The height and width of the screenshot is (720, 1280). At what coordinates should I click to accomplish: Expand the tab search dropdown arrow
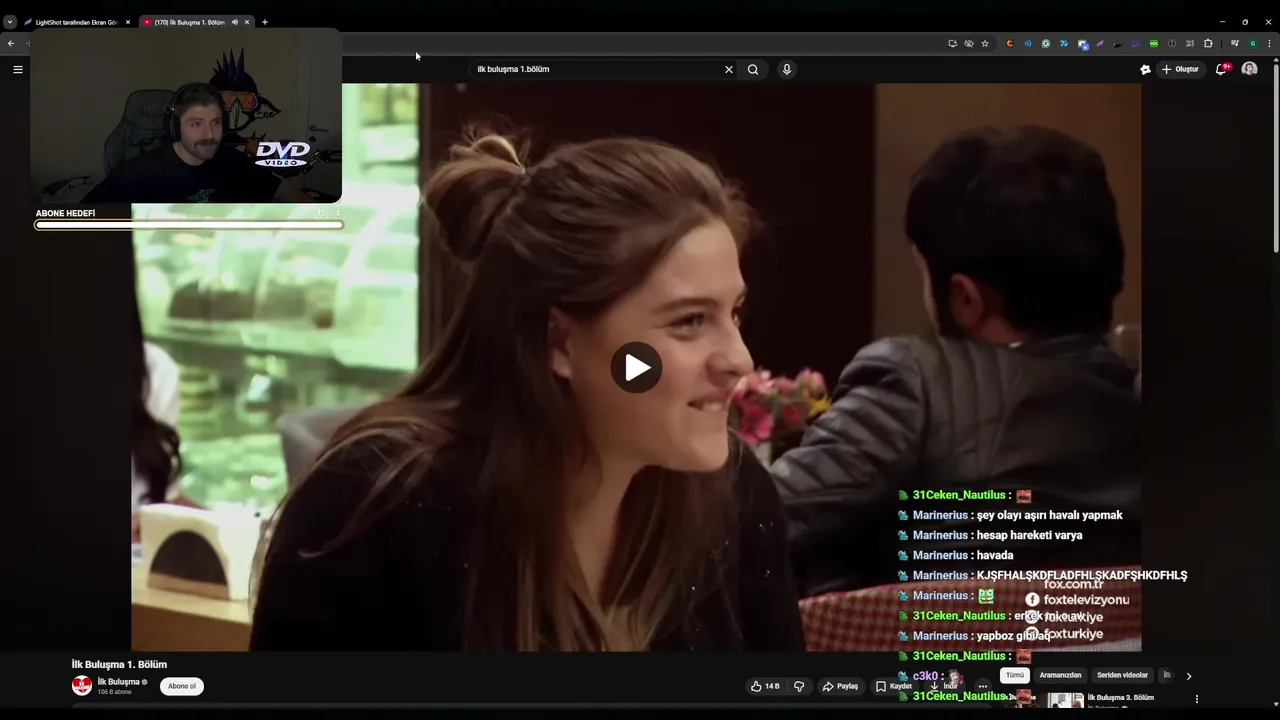click(9, 22)
